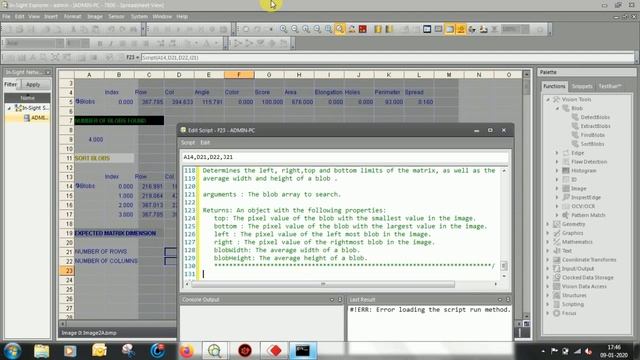Click the EXPECTED MATRIX DIMENSION cell
The height and width of the screenshot is (360, 640).
[x=115, y=233]
